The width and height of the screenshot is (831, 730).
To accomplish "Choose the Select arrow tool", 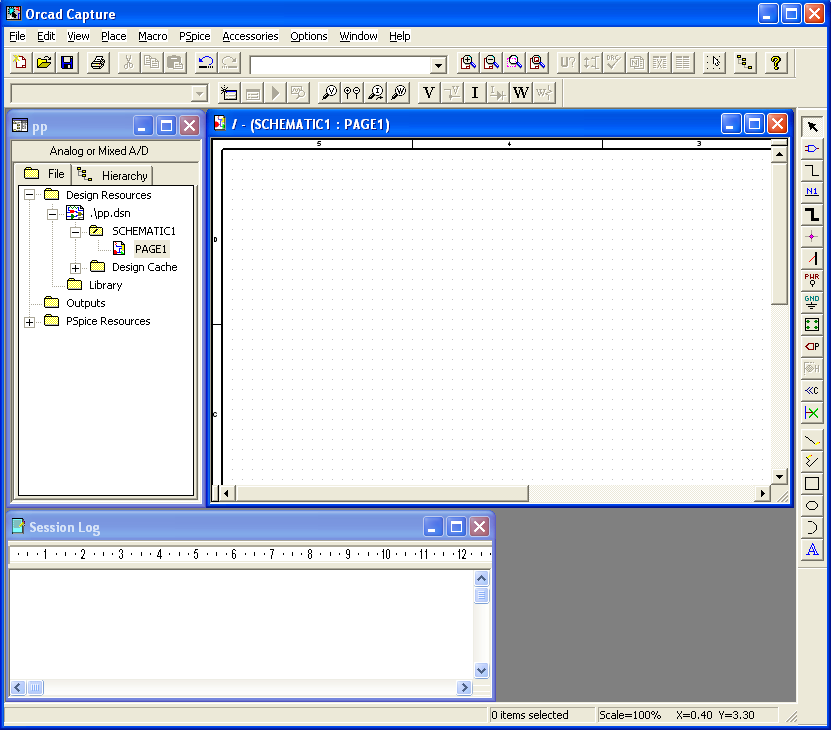I will 812,127.
